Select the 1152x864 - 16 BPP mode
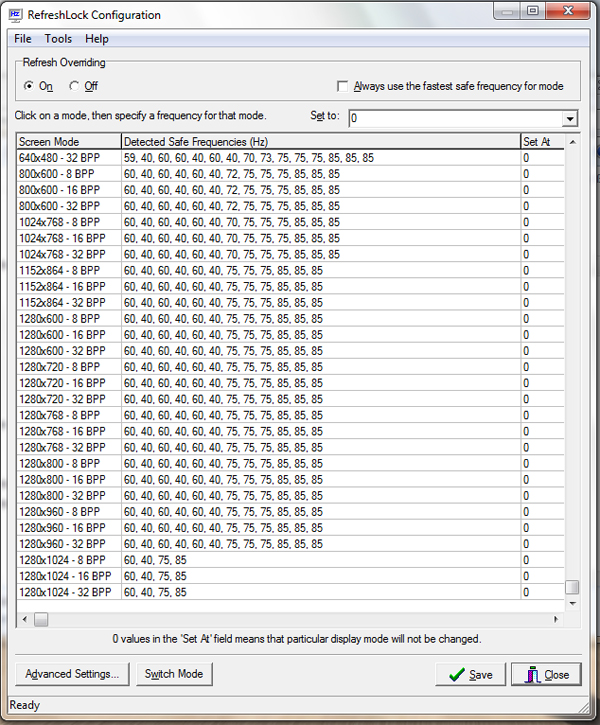600x725 pixels. pos(290,287)
